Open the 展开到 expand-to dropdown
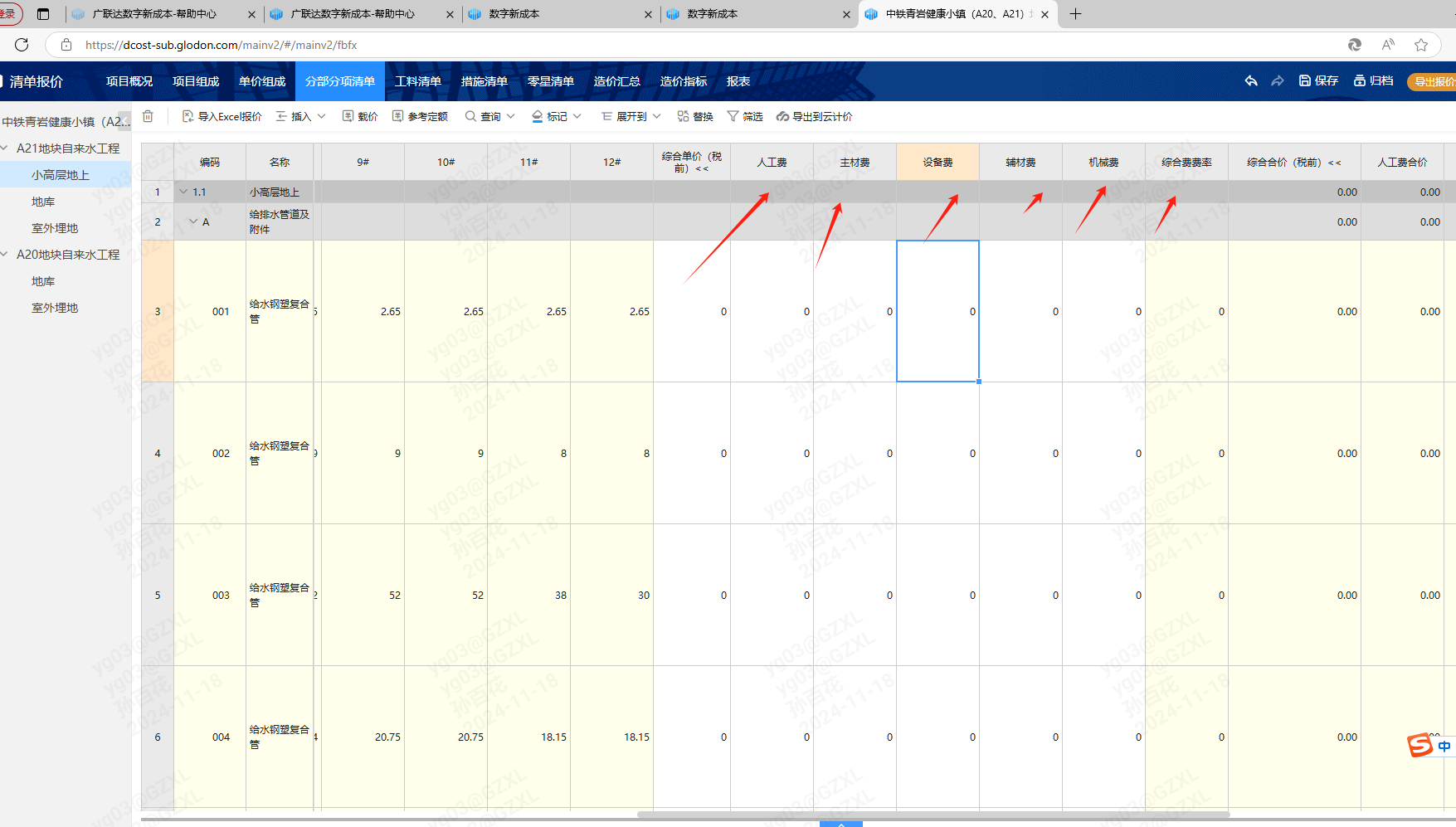The width and height of the screenshot is (1456, 827). click(x=631, y=116)
